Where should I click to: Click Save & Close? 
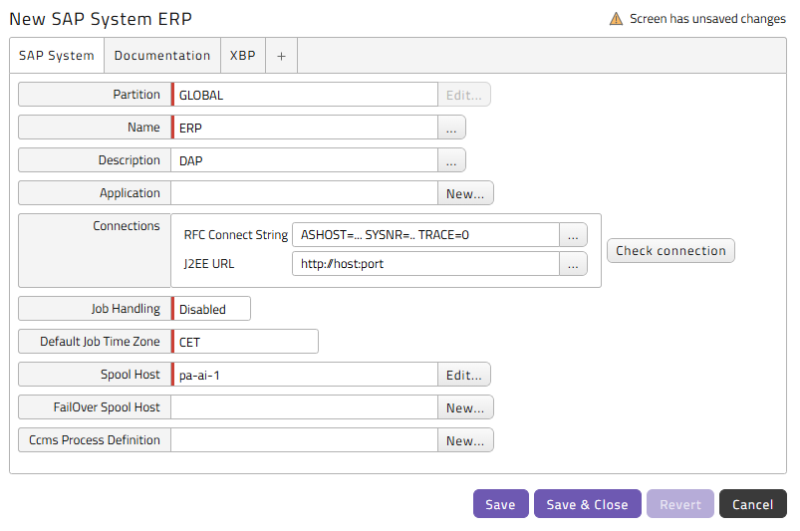[x=587, y=504]
